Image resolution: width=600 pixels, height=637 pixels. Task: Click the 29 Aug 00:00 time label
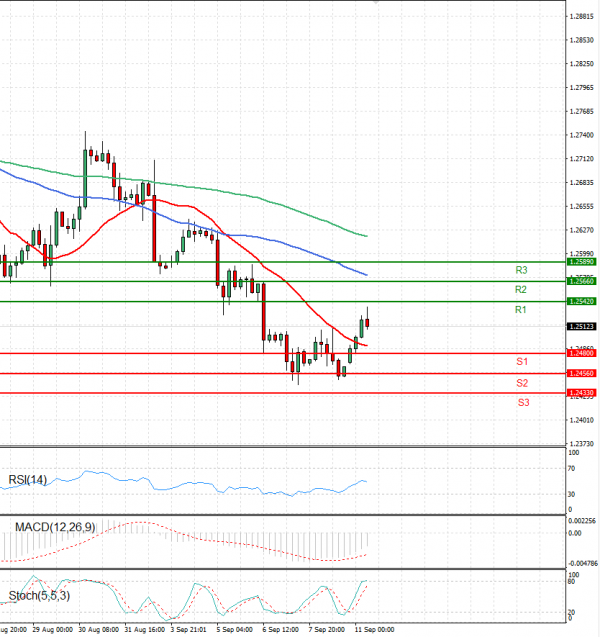pyautogui.click(x=52, y=630)
